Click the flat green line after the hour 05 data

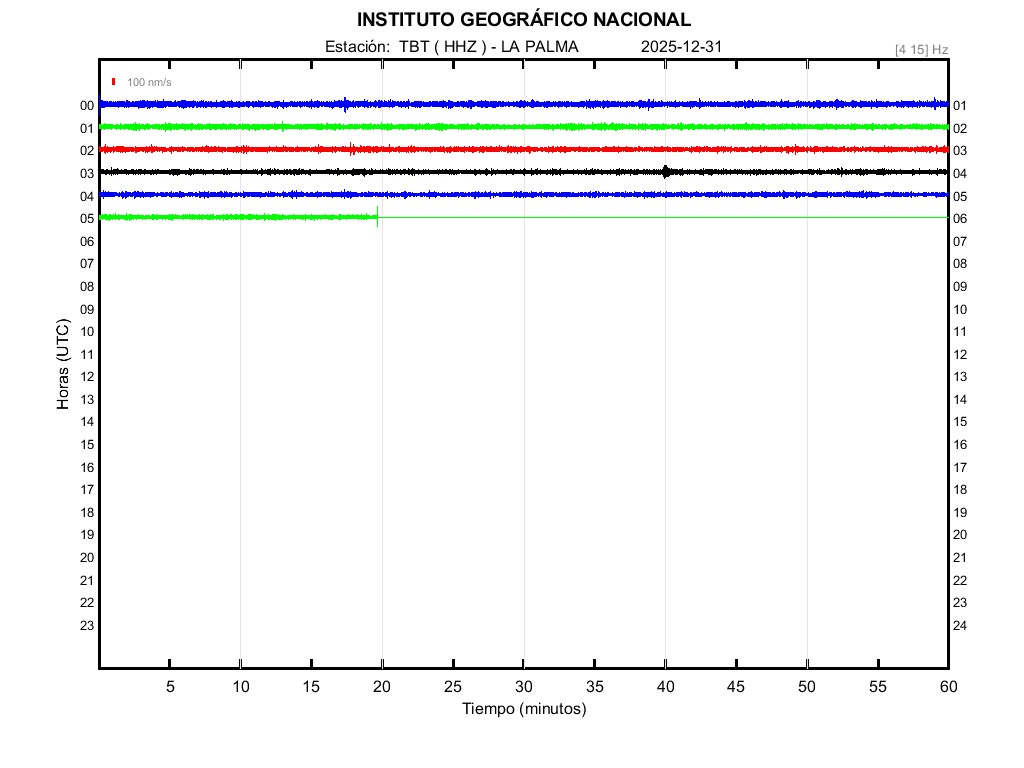(x=660, y=217)
